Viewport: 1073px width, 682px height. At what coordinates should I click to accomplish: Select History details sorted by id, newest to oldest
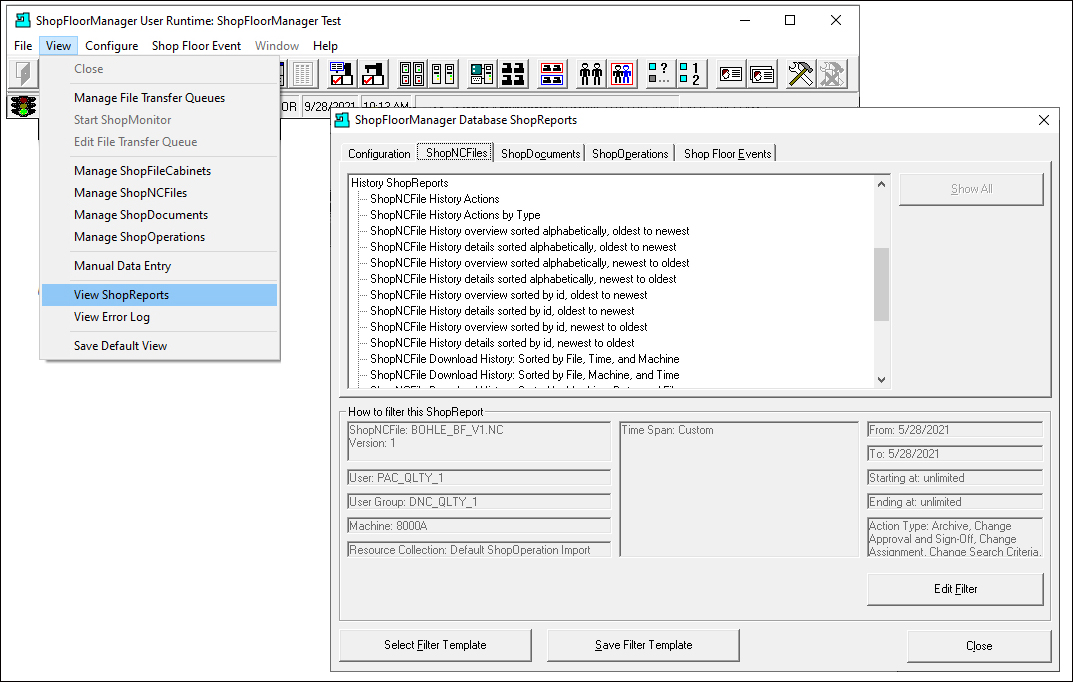pyautogui.click(x=502, y=343)
